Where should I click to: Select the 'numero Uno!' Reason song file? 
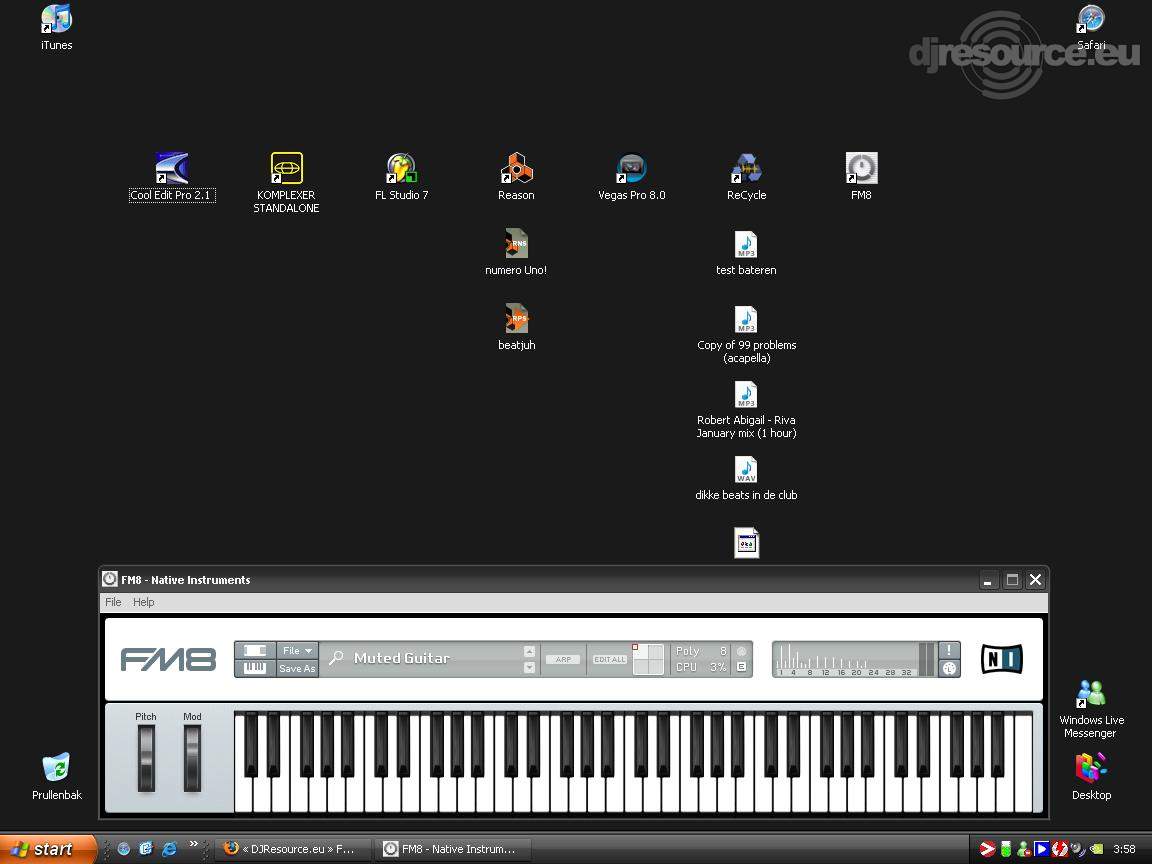tap(516, 252)
